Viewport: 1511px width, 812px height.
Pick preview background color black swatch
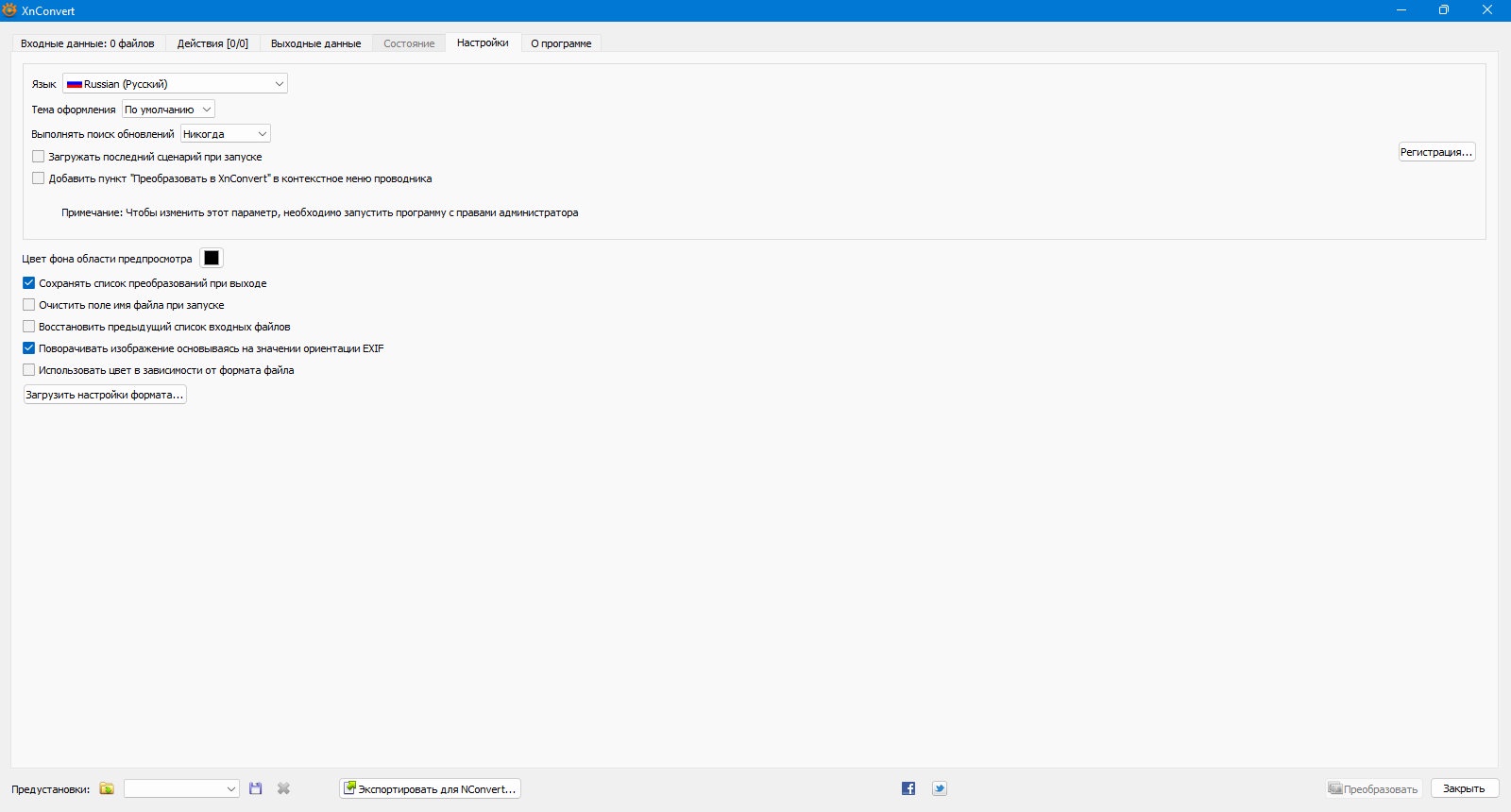(x=212, y=258)
